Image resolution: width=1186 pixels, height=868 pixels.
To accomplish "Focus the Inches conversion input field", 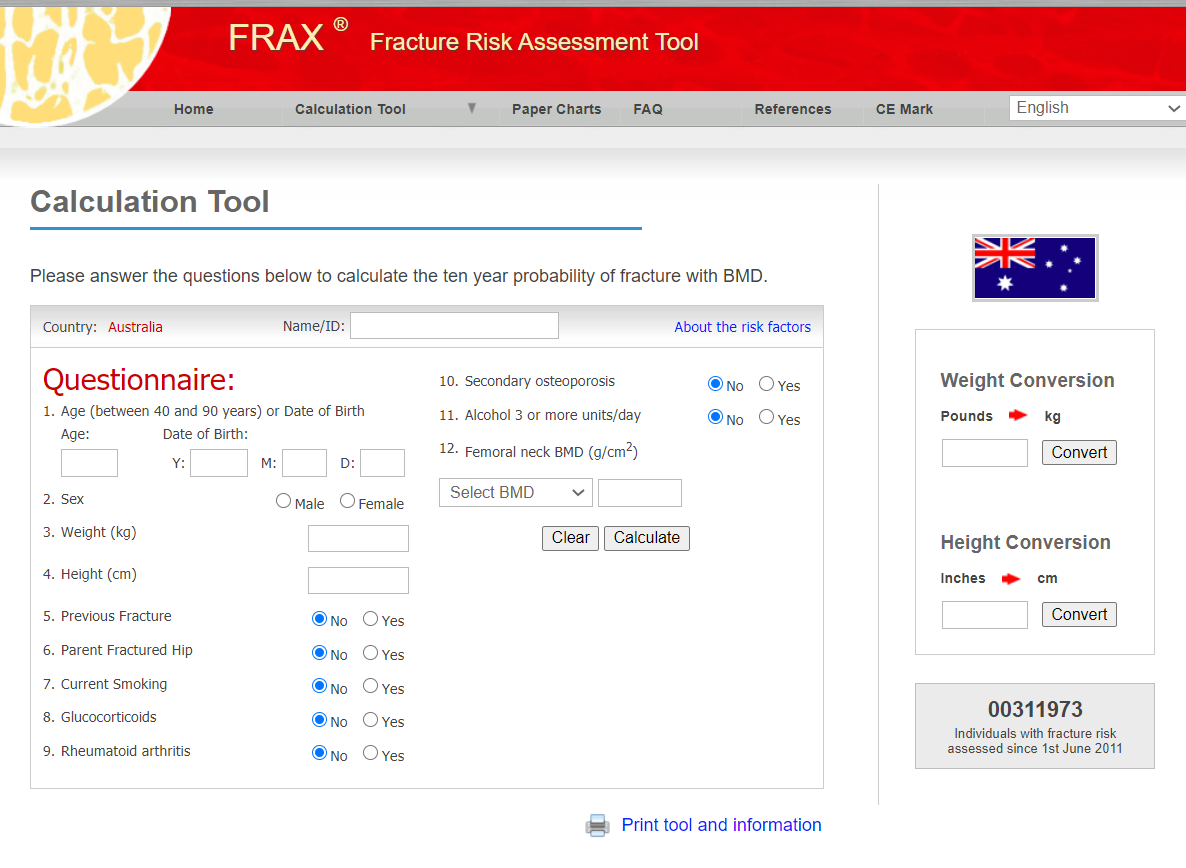I will click(x=985, y=615).
